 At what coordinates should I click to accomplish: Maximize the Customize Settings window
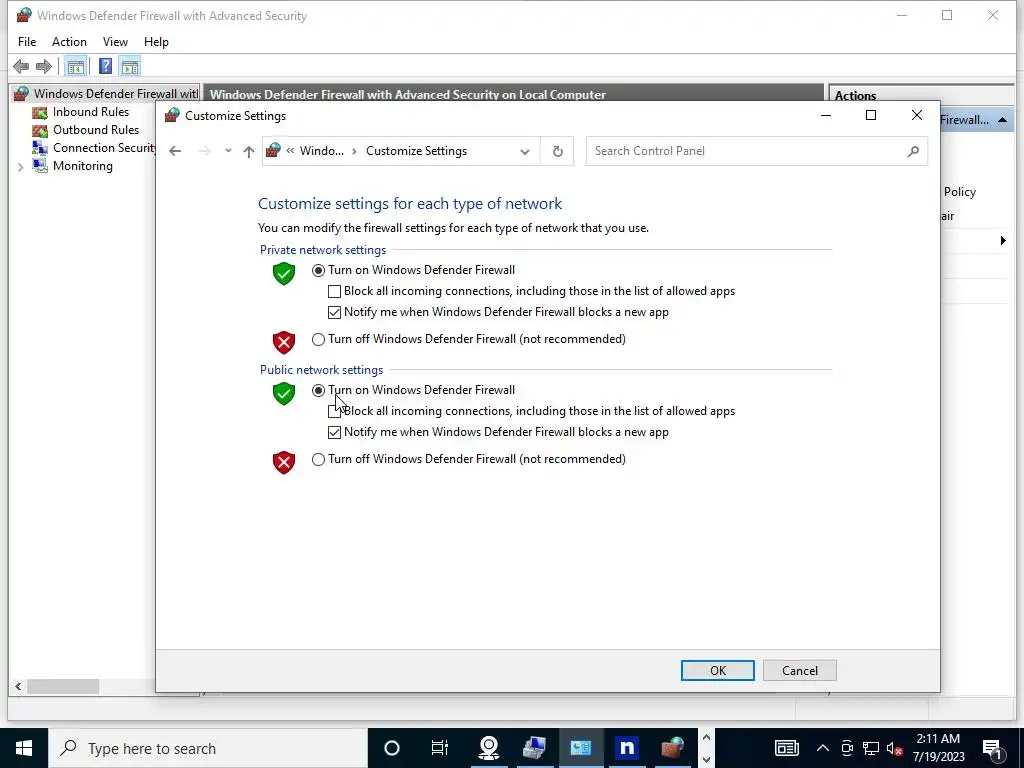point(871,116)
